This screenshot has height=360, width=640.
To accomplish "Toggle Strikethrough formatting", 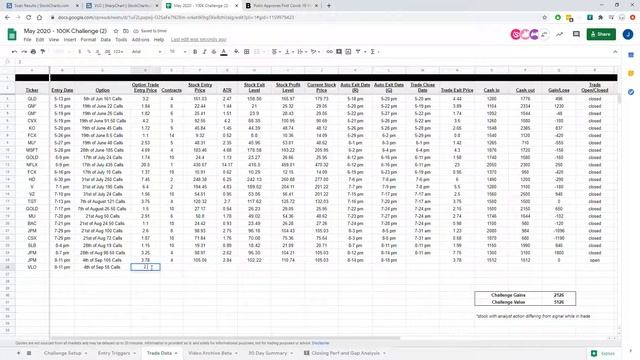I will coord(213,52).
